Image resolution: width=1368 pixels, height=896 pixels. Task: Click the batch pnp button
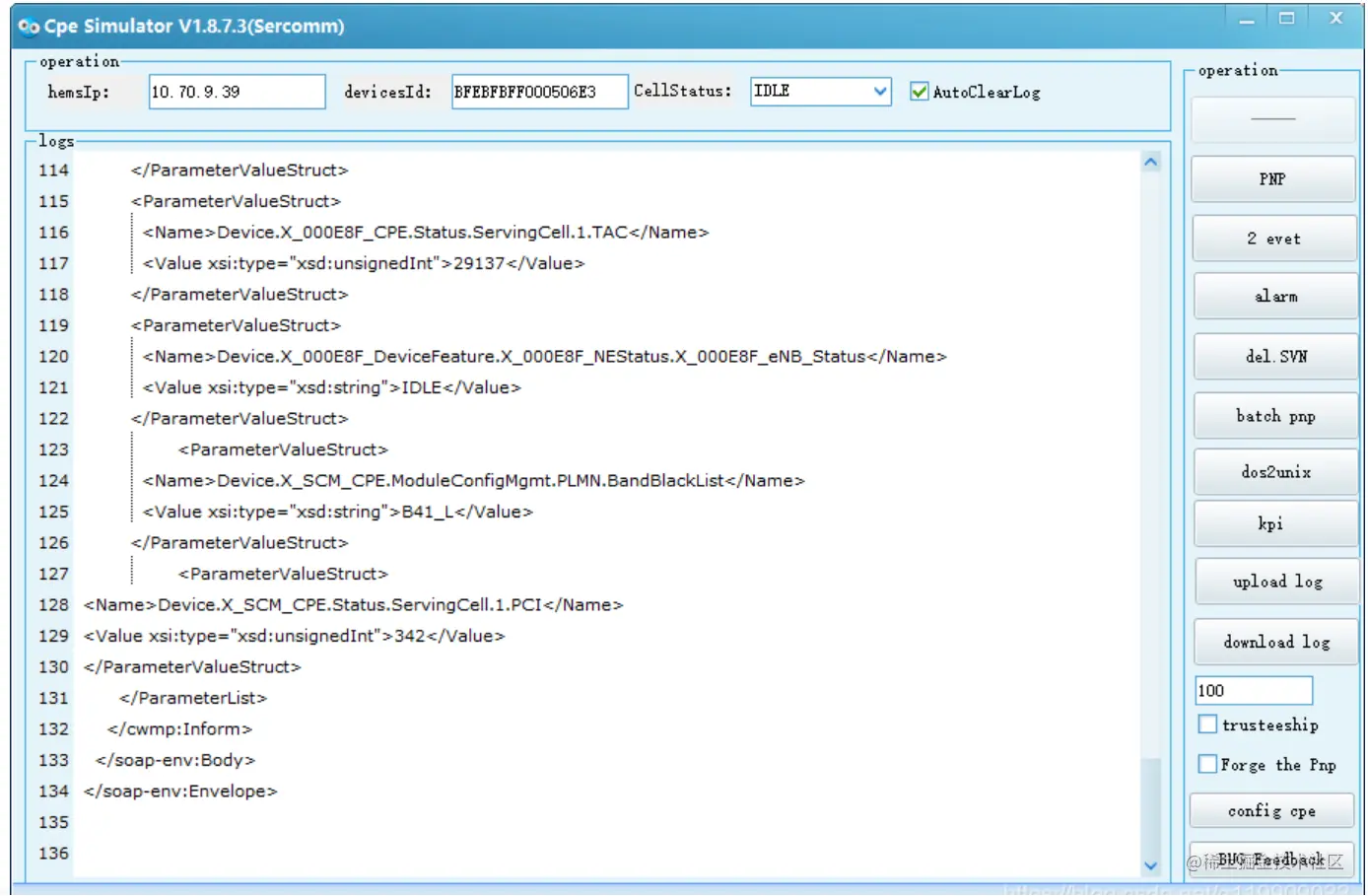tap(1275, 416)
